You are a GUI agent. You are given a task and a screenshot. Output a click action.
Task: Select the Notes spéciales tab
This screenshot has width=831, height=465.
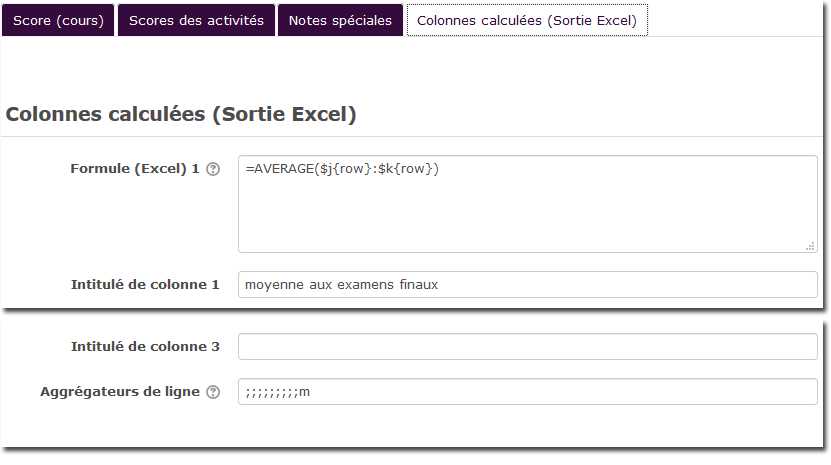(340, 20)
